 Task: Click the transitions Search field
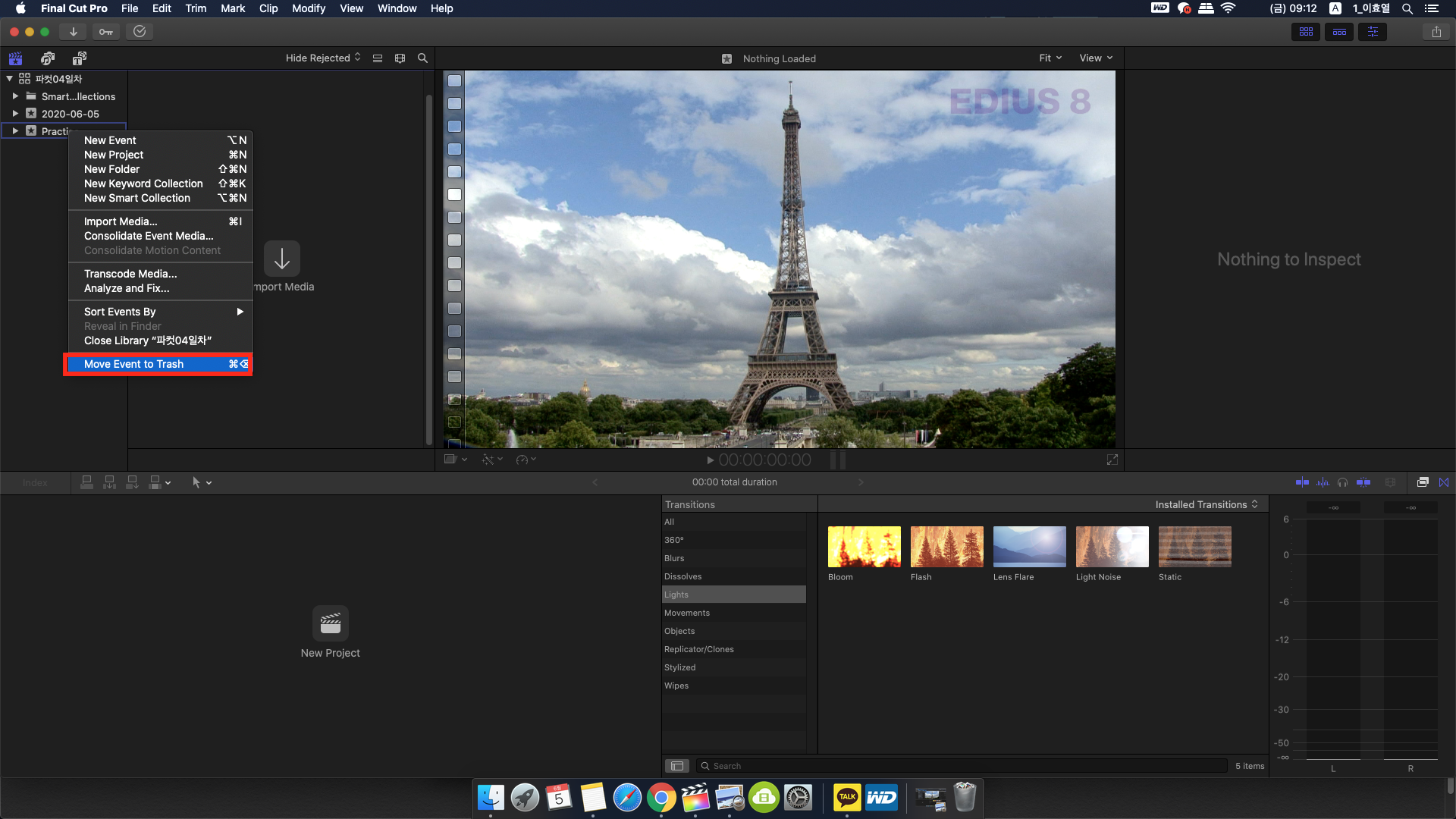pos(962,766)
